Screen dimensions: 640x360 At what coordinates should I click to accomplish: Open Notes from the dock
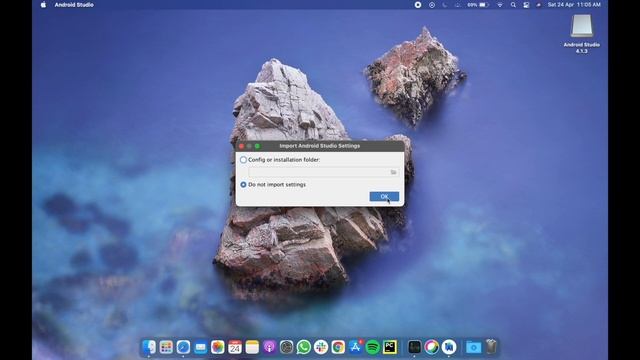pyautogui.click(x=252, y=347)
